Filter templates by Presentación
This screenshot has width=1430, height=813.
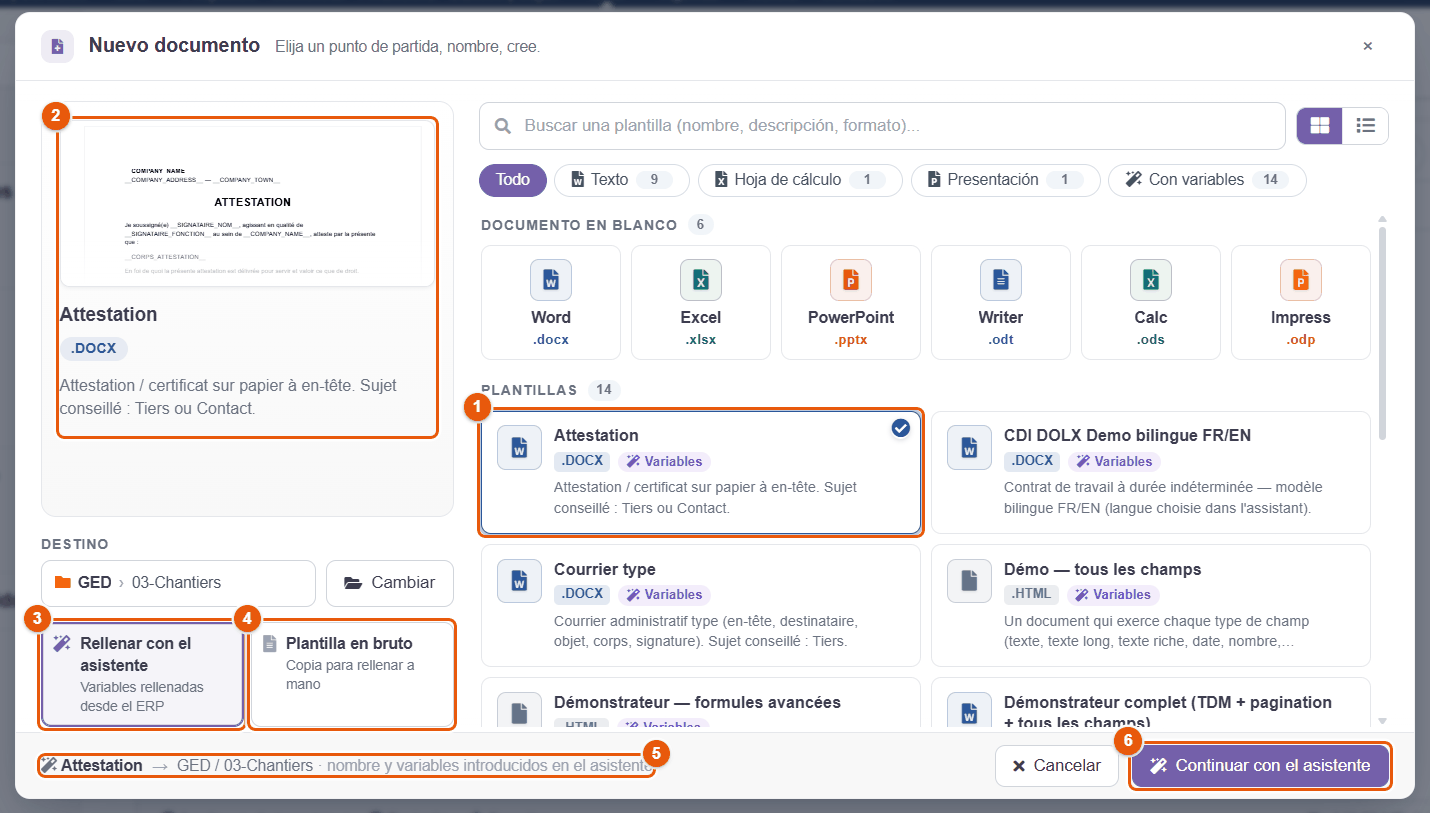(1006, 180)
